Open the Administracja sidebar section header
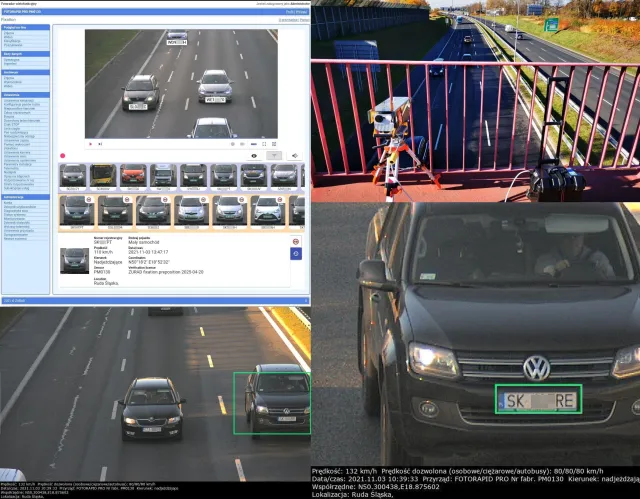Viewport: 640px width, 499px height. [26, 197]
